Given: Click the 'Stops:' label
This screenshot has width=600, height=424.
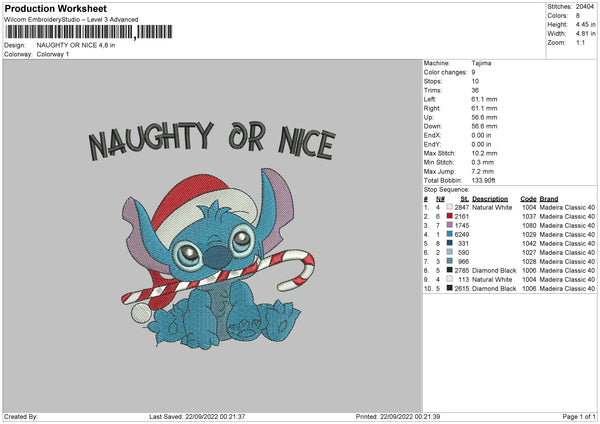Looking at the screenshot, I should pyautogui.click(x=433, y=81).
